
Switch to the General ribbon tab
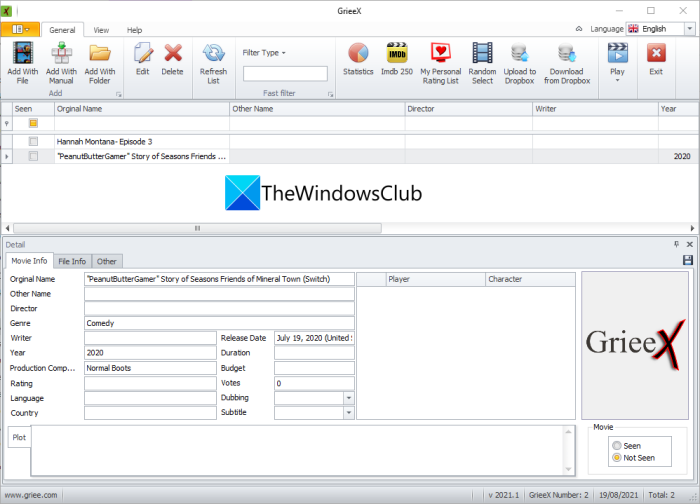(x=62, y=30)
